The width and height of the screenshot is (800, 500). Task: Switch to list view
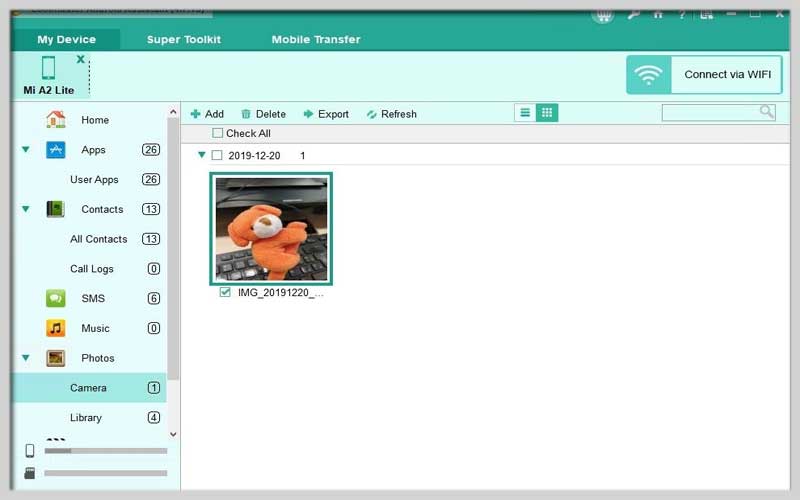525,113
